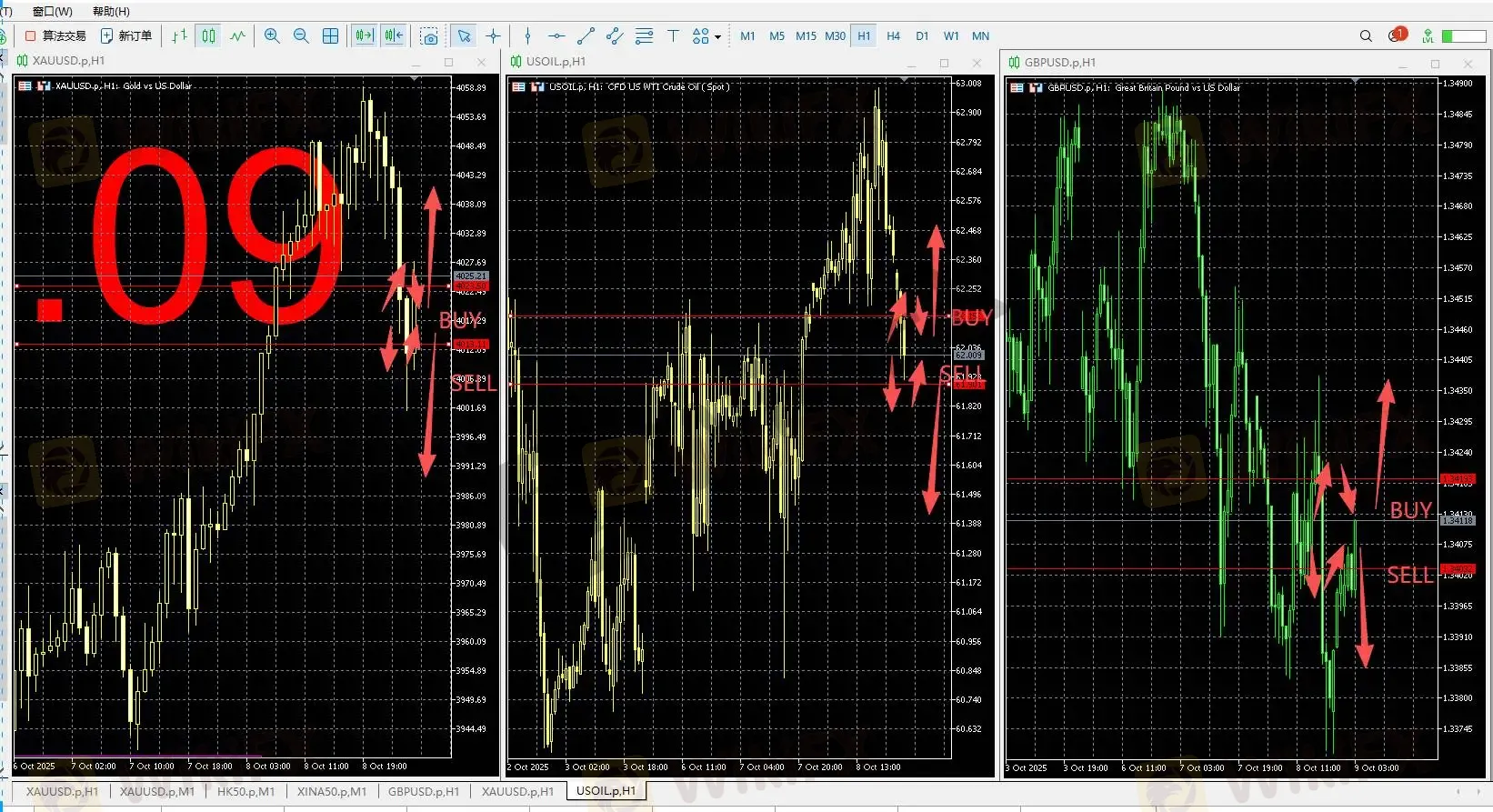1493x812 pixels.
Task: Click the 63.008 price on USOIL scale
Action: click(968, 84)
